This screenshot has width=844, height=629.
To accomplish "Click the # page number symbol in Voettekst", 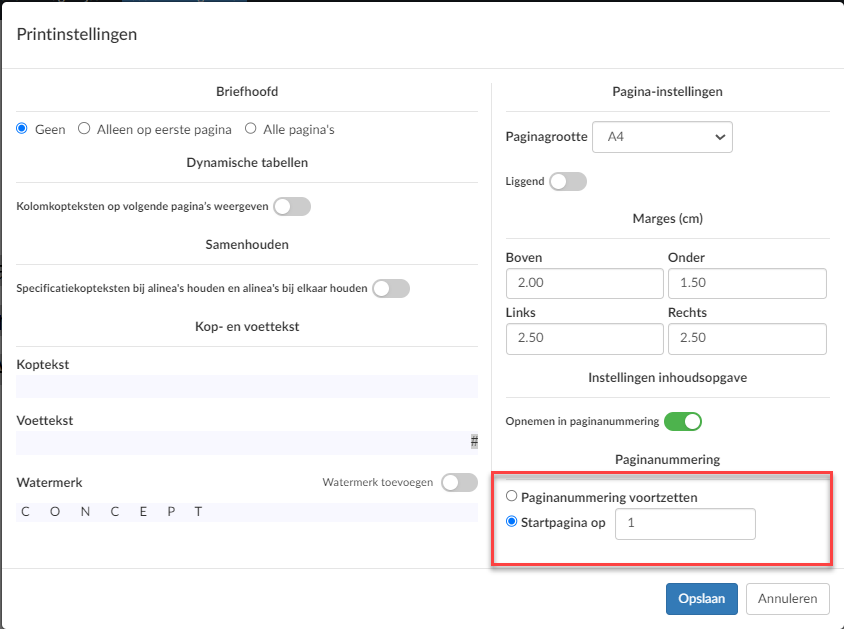I will [x=474, y=442].
